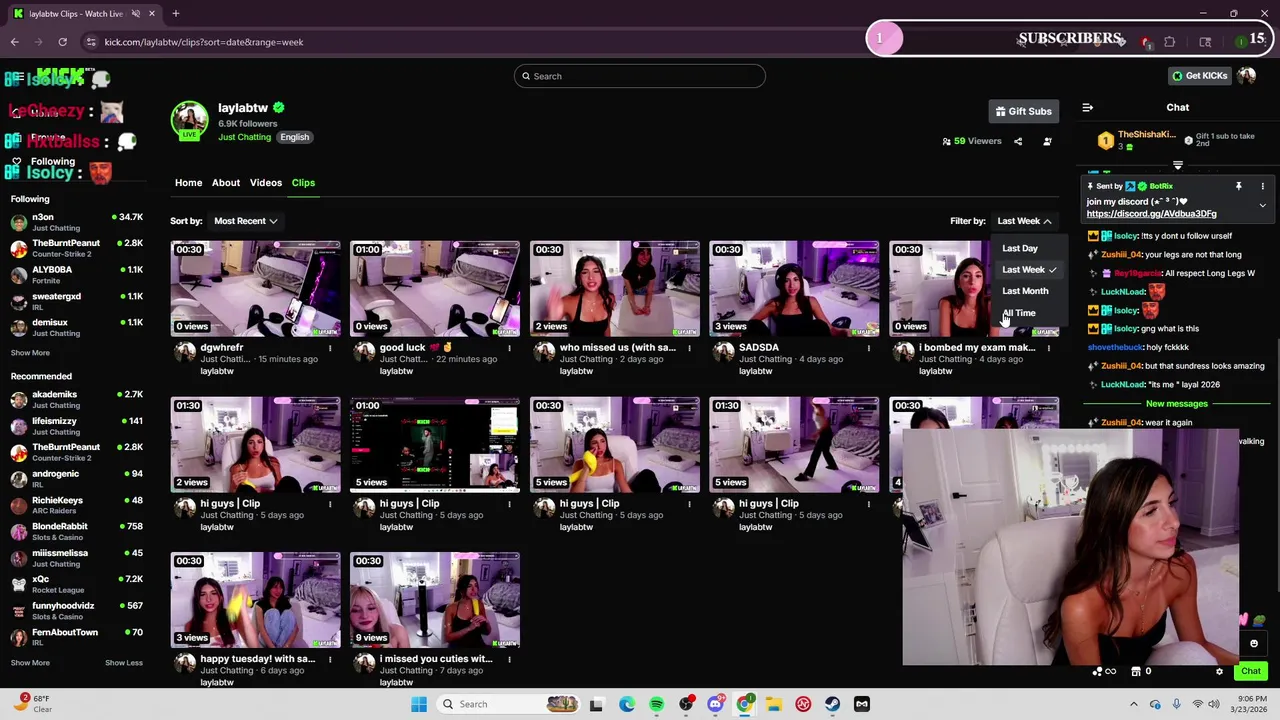Click the viewers count icon
This screenshot has width=1280, height=720.
(x=946, y=141)
